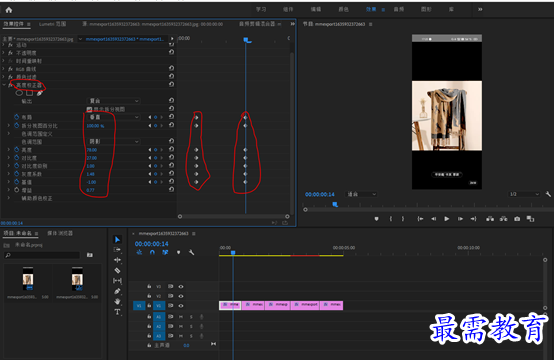Select the Slip tool
The width and height of the screenshot is (554, 360).
(117, 281)
